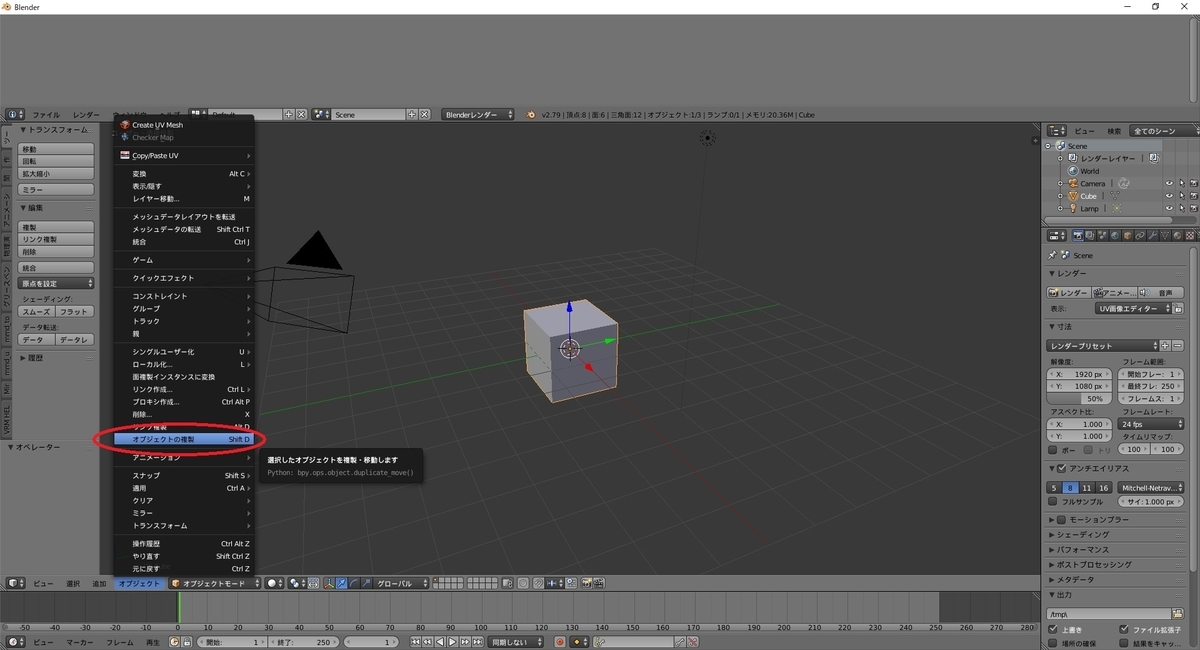The image size is (1200, 650).
Task: Open グローバル transform orientation dropdown
Action: [401, 583]
